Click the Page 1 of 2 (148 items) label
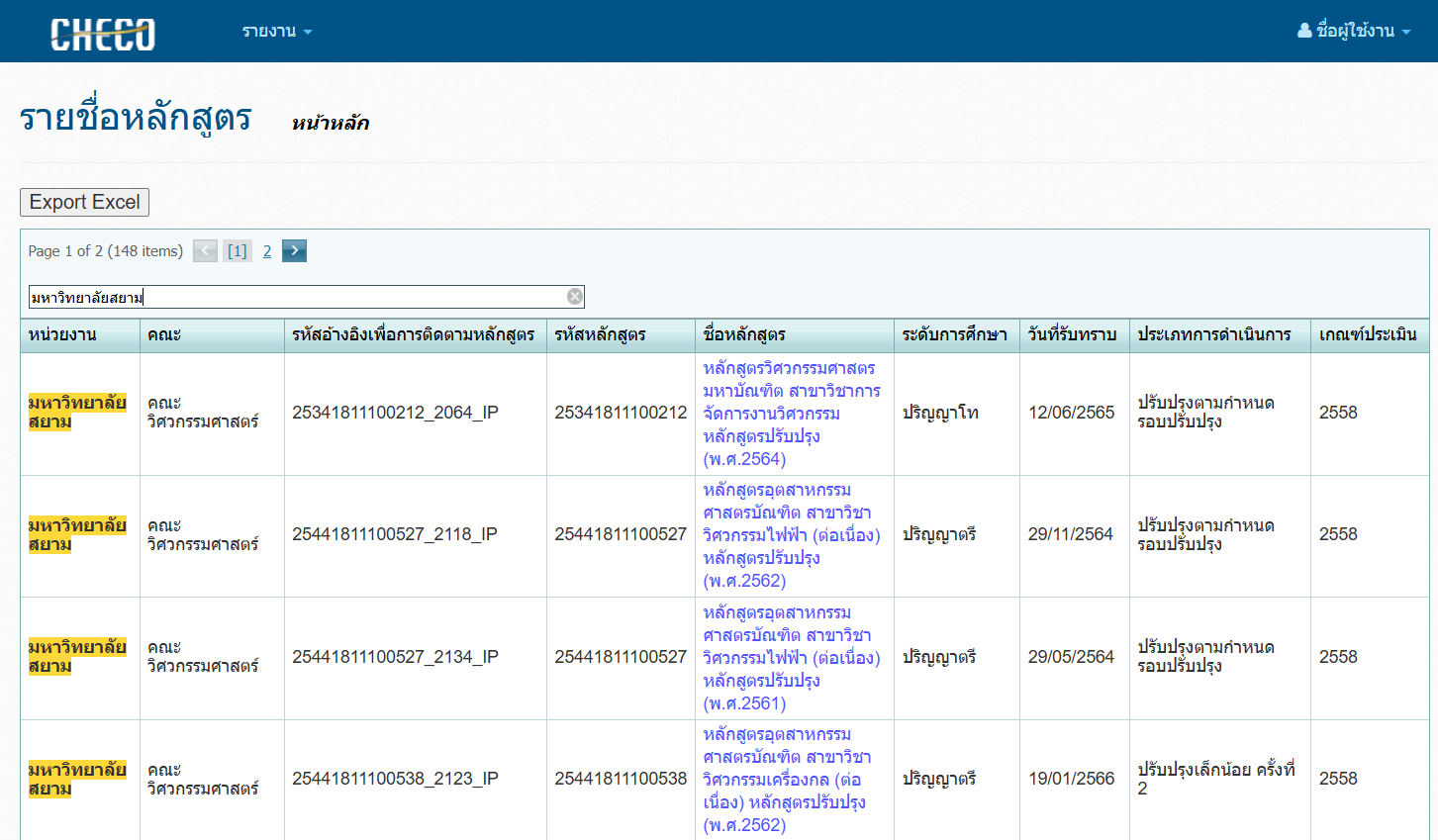Image resolution: width=1438 pixels, height=840 pixels. coord(106,251)
